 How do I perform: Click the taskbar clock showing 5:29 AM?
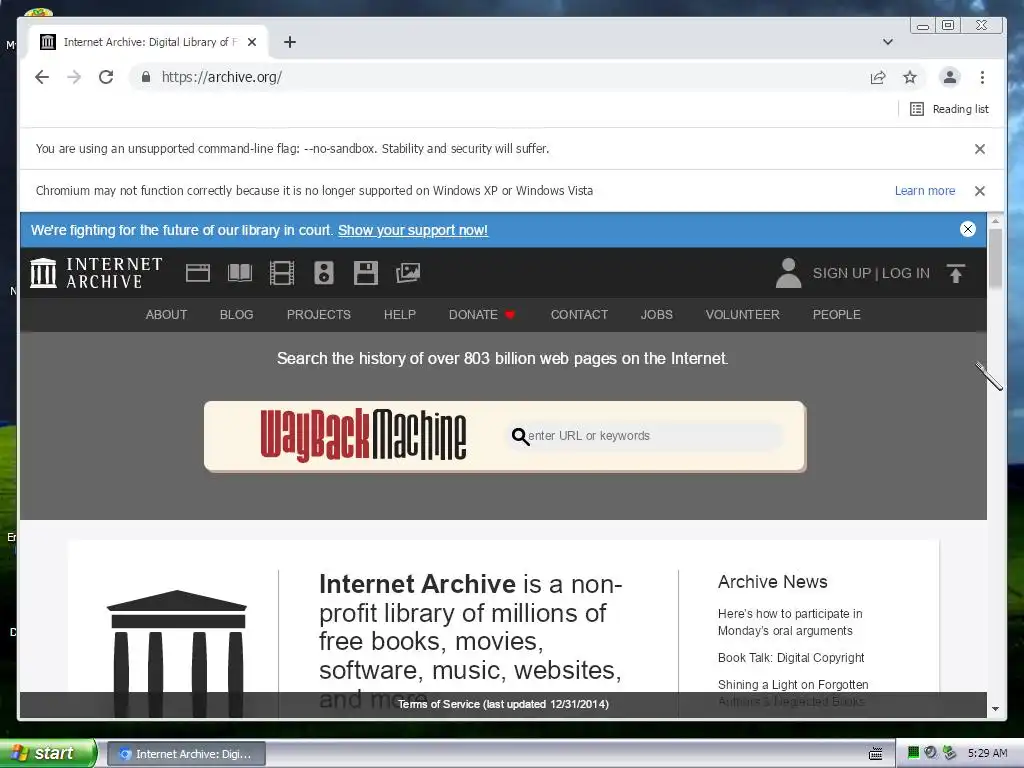point(987,753)
